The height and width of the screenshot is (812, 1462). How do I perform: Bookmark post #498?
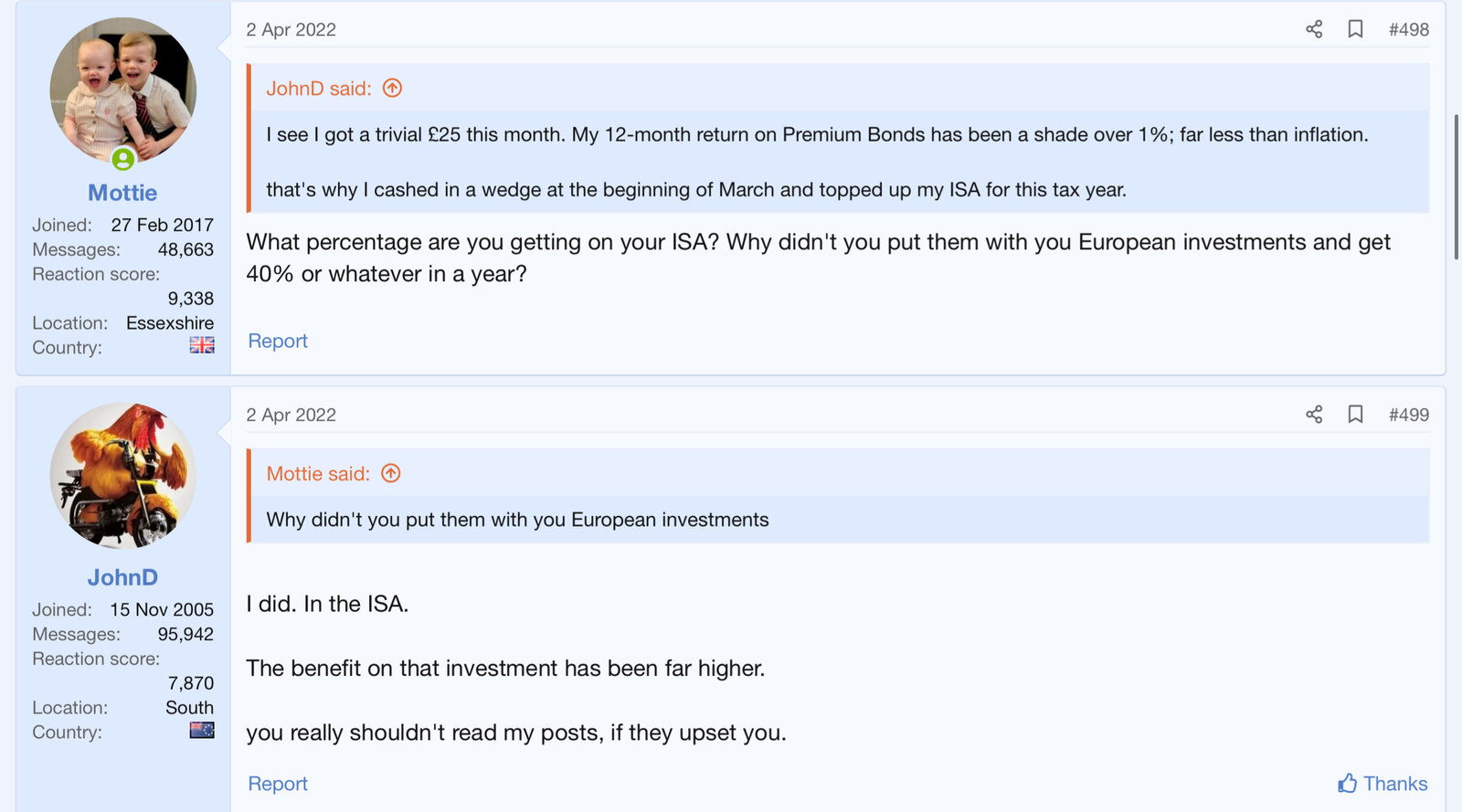(1355, 29)
